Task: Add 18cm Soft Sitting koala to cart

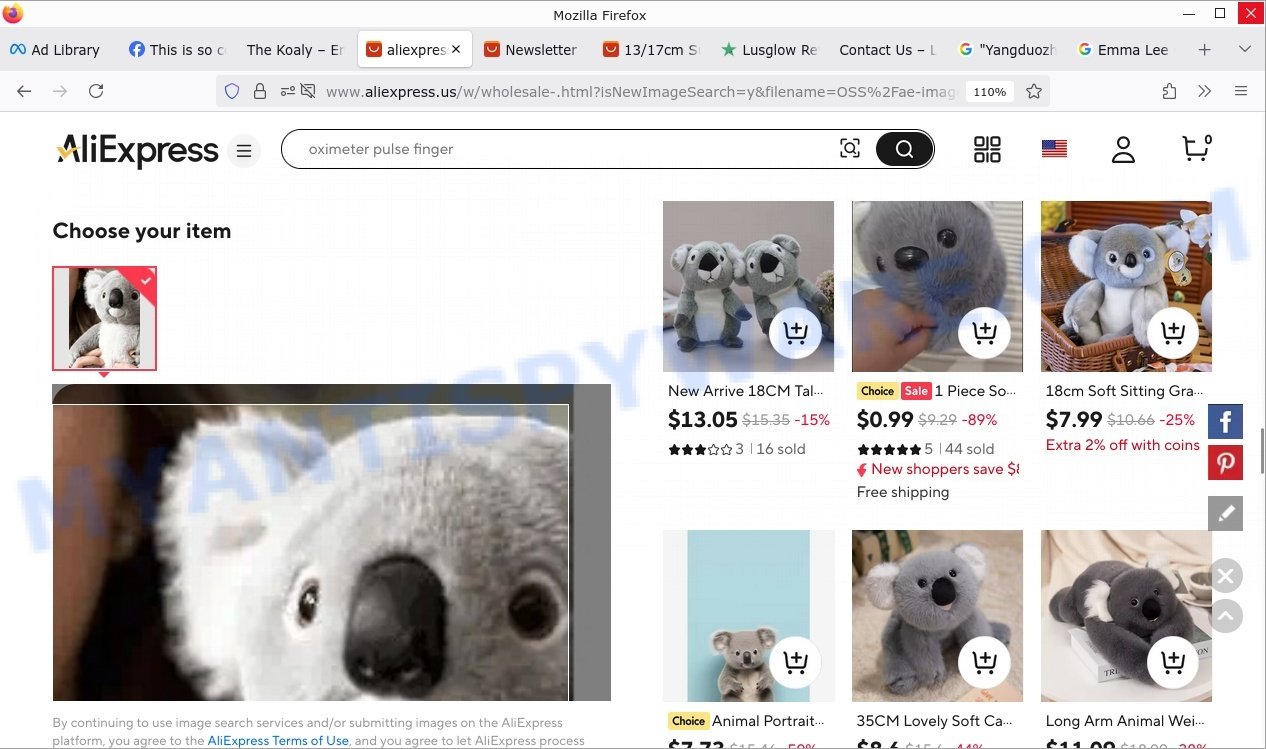Action: (x=1173, y=333)
